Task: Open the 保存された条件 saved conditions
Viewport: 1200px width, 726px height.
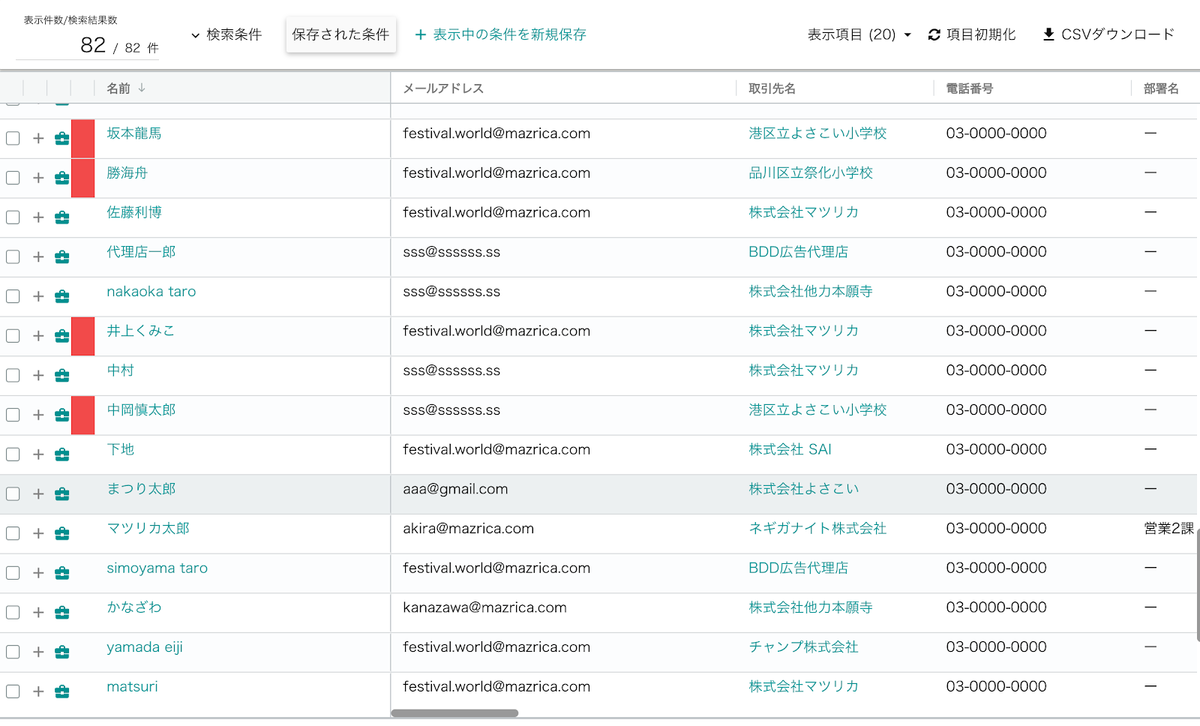Action: tap(341, 35)
